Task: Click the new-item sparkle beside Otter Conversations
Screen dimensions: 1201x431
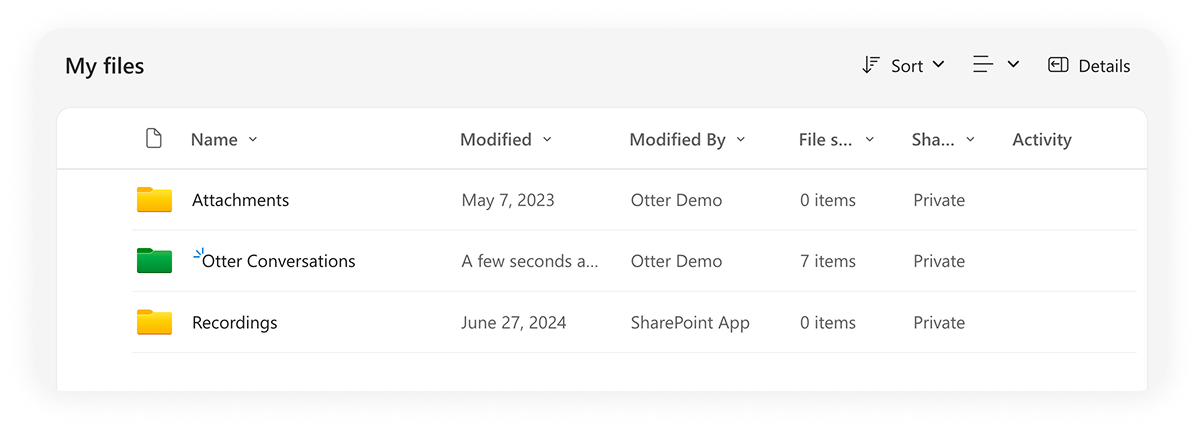Action: point(198,254)
